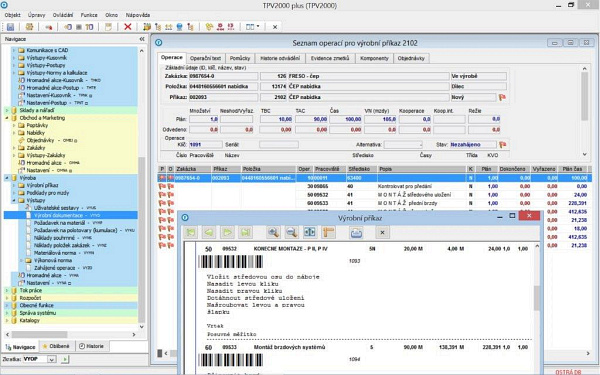Expand the Sklady a nářadí tree node
Image resolution: width=600 pixels, height=375 pixels.
(x=7, y=110)
